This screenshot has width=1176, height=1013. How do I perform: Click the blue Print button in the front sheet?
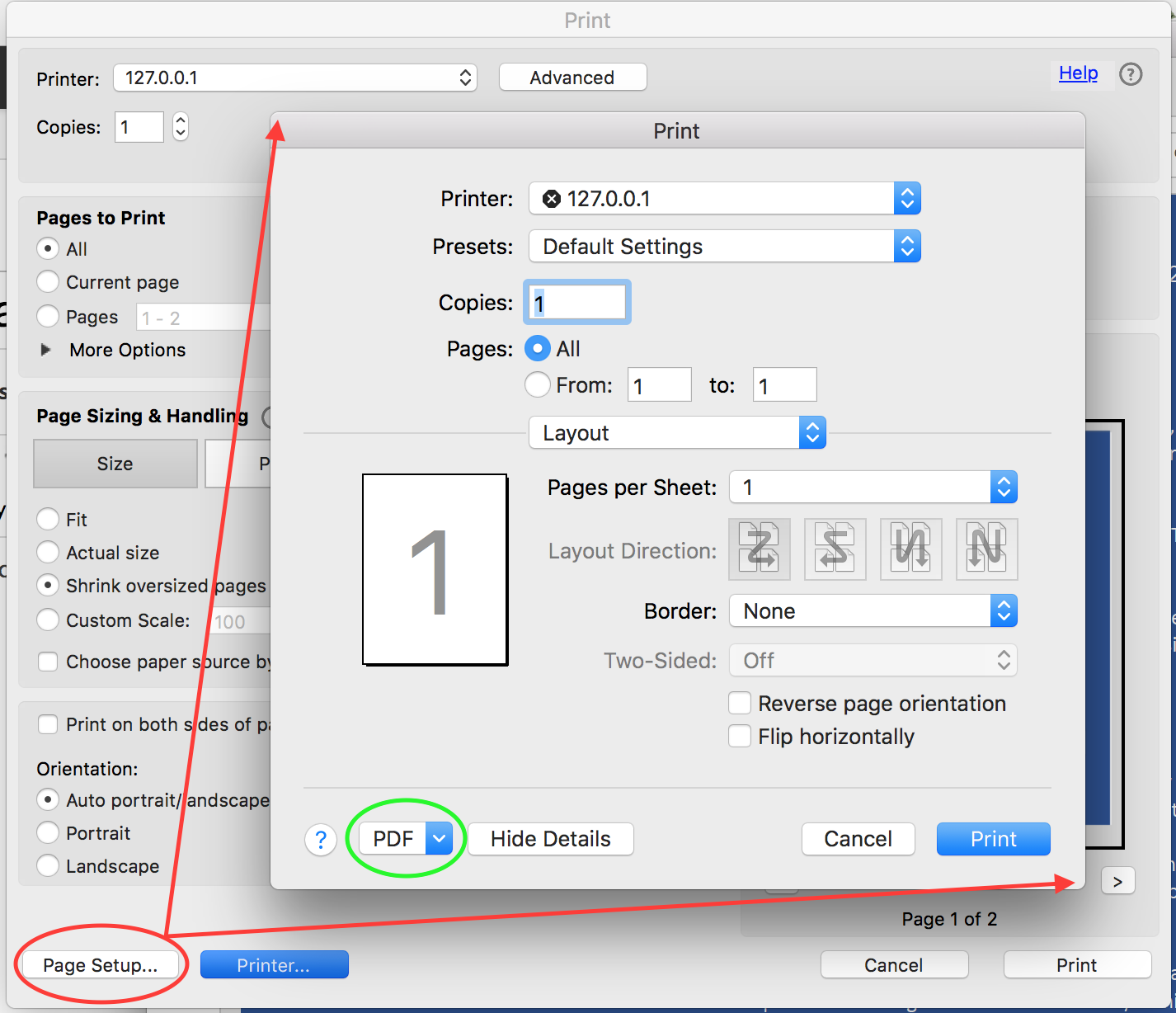pyautogui.click(x=994, y=839)
